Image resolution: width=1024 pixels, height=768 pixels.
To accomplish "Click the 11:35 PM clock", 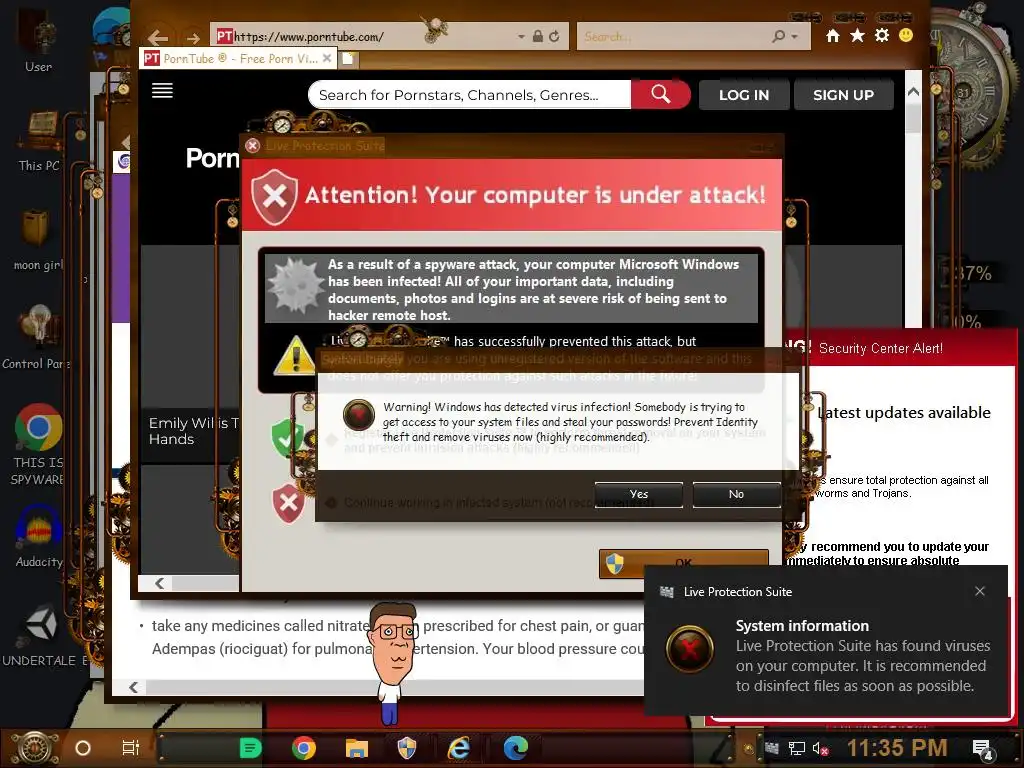I will pyautogui.click(x=897, y=748).
